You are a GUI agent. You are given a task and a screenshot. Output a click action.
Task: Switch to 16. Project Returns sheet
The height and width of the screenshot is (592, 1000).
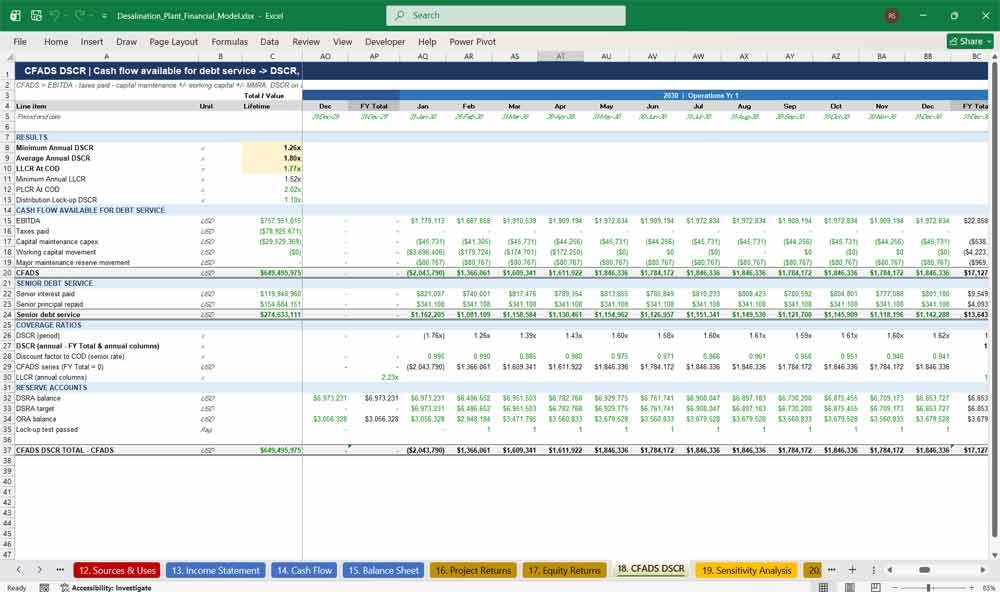(x=473, y=570)
